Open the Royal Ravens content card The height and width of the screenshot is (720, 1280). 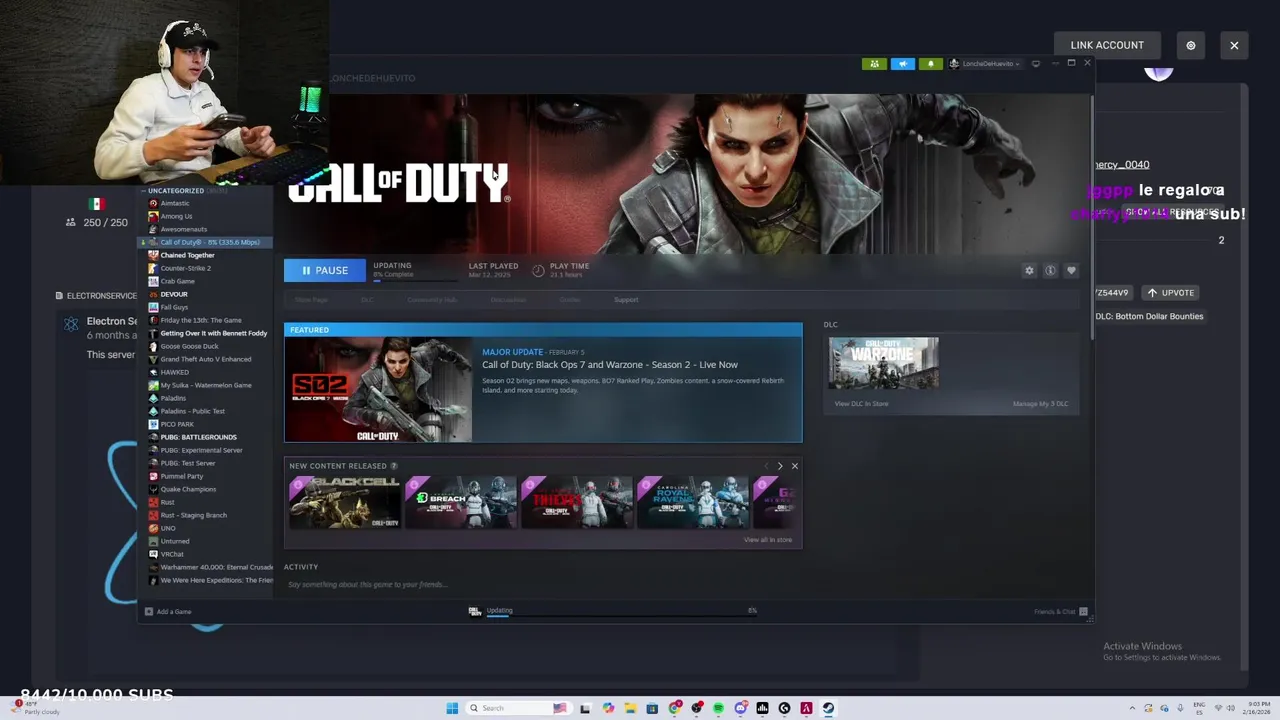pos(693,502)
